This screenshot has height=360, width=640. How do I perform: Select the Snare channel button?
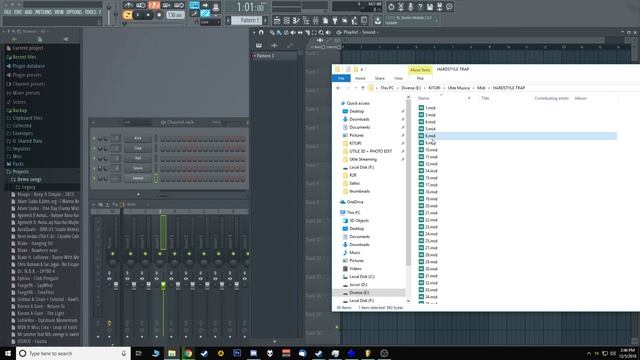[x=138, y=168]
